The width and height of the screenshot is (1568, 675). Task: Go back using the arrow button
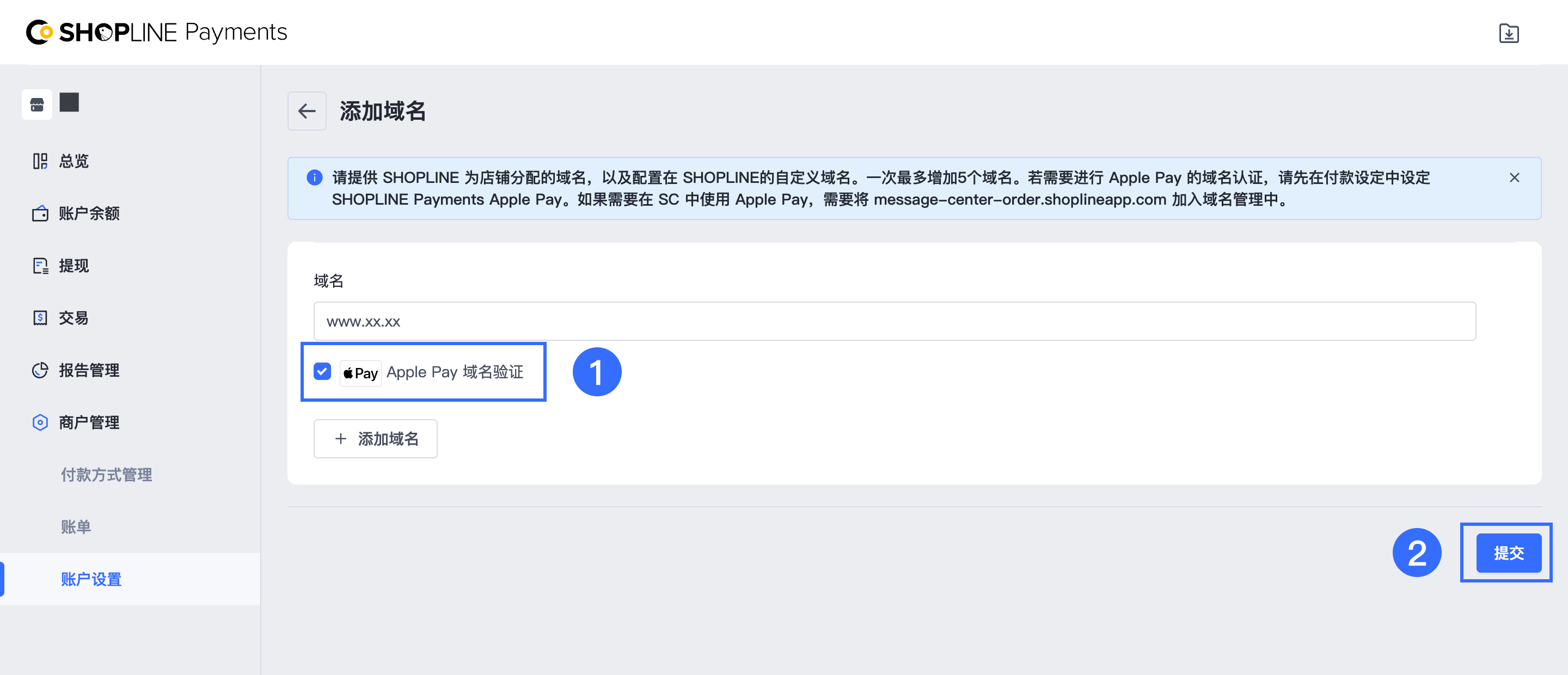pyautogui.click(x=307, y=111)
